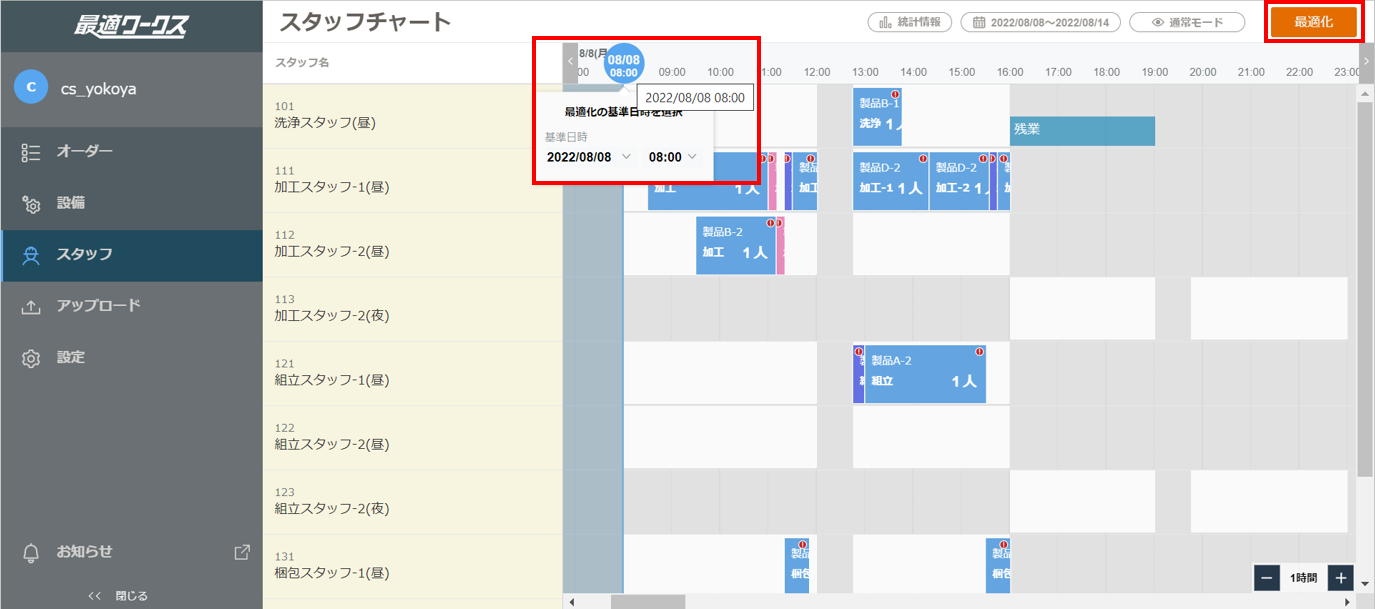Click the external link icon beside お知らせ
The height and width of the screenshot is (609, 1375).
click(x=241, y=552)
